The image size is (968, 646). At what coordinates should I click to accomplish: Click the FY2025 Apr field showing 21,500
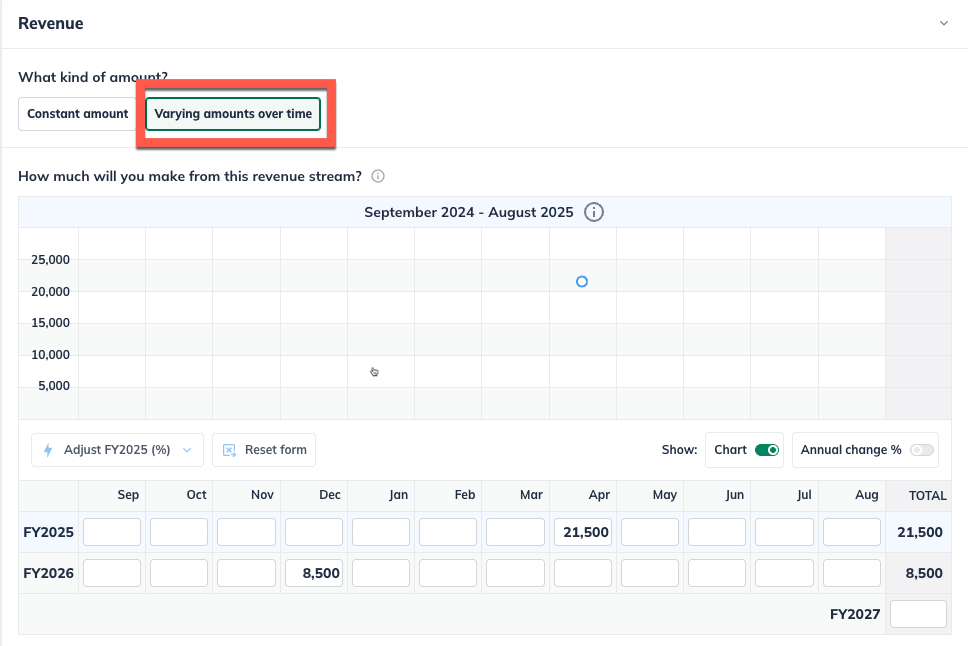click(583, 532)
